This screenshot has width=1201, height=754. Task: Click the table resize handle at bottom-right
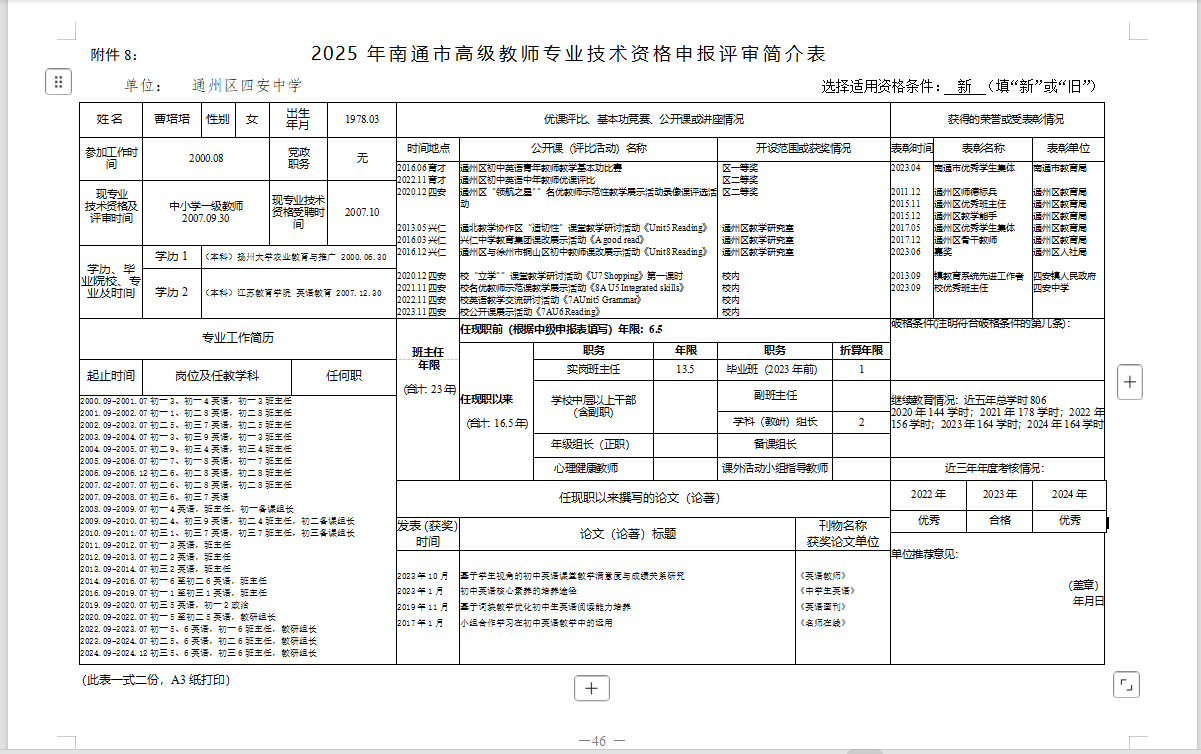pos(1126,685)
